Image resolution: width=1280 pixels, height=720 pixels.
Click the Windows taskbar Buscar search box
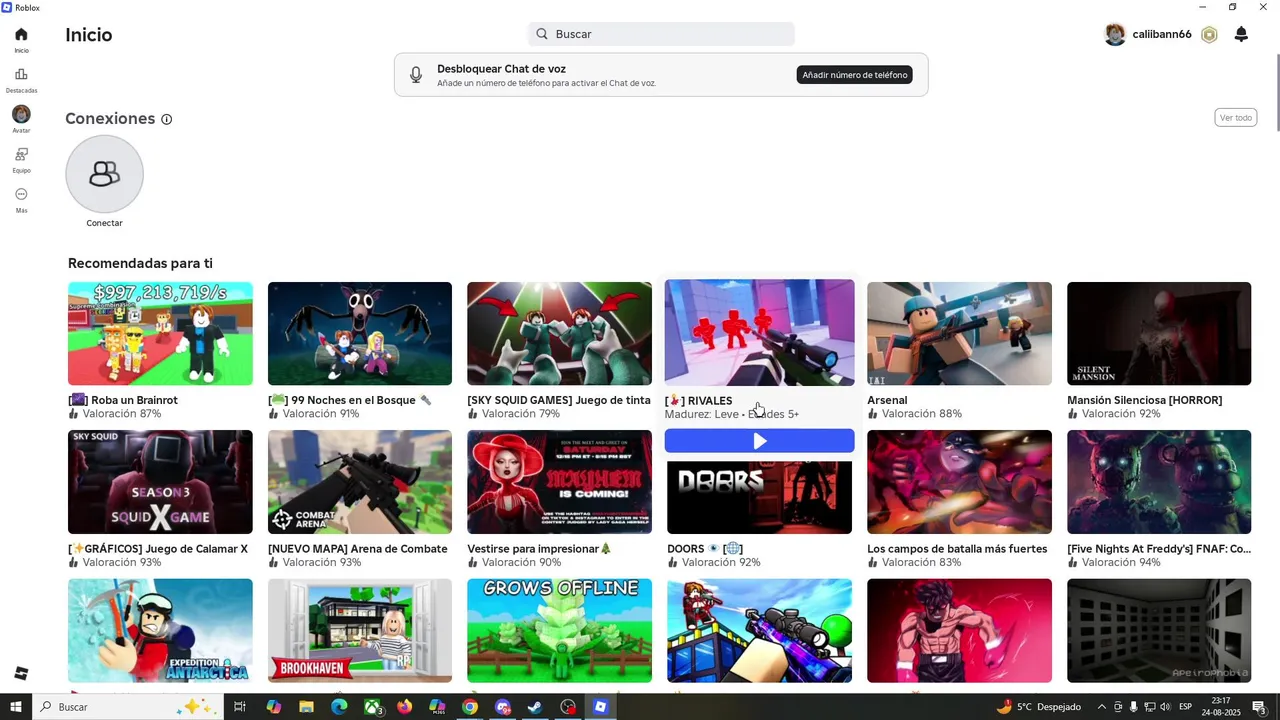click(128, 707)
